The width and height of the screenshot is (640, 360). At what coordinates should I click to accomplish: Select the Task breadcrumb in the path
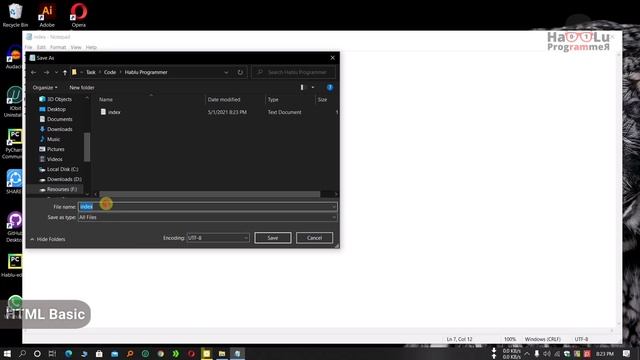pos(91,72)
